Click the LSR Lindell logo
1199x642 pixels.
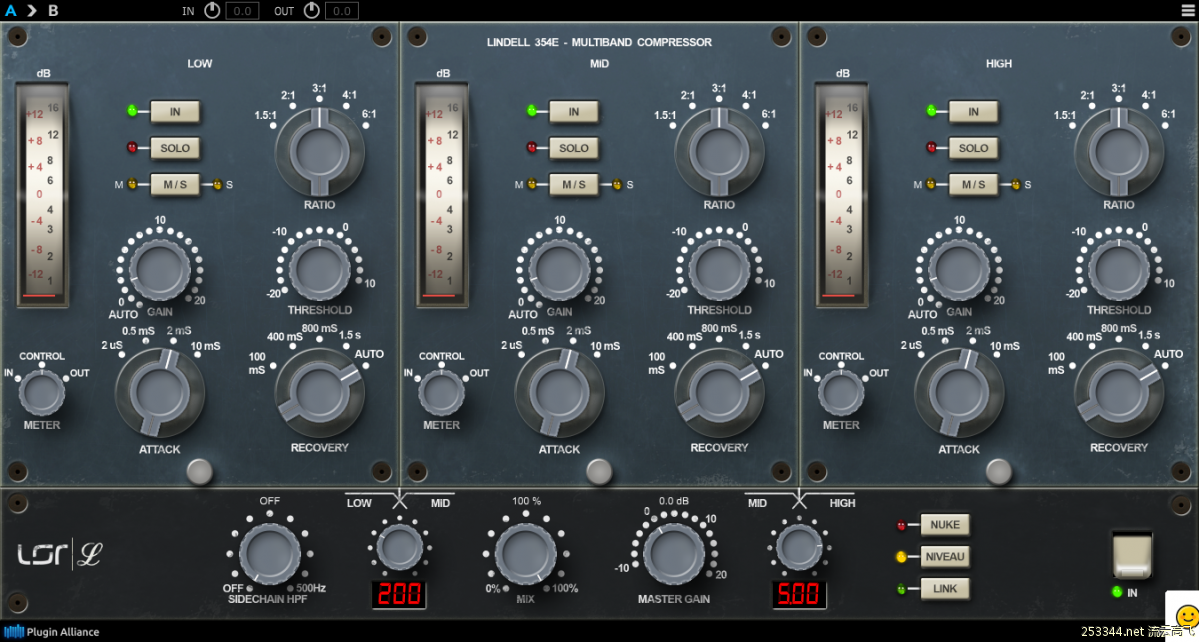(x=60, y=555)
